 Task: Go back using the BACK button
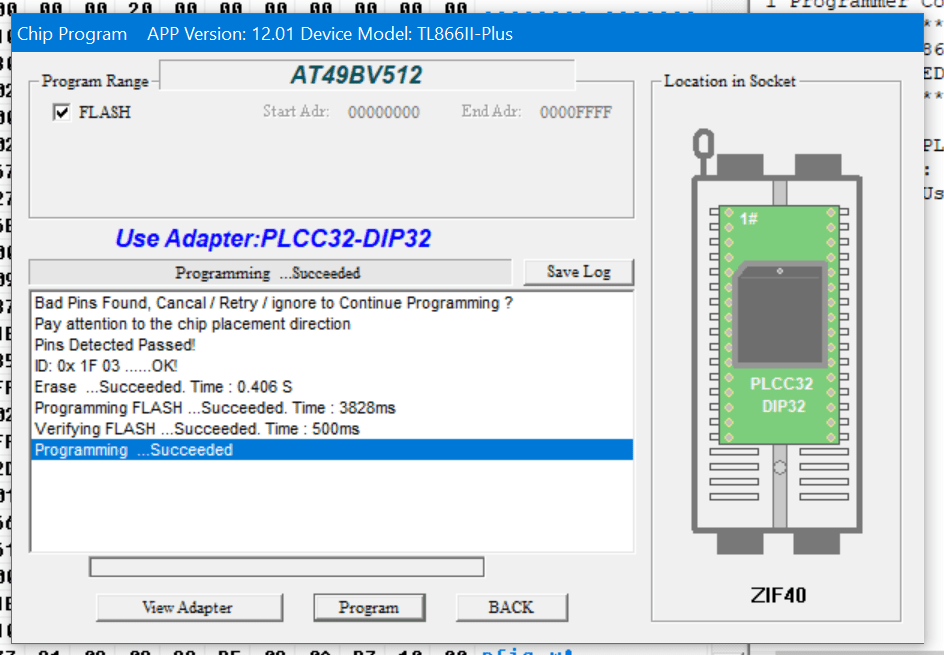pos(512,607)
